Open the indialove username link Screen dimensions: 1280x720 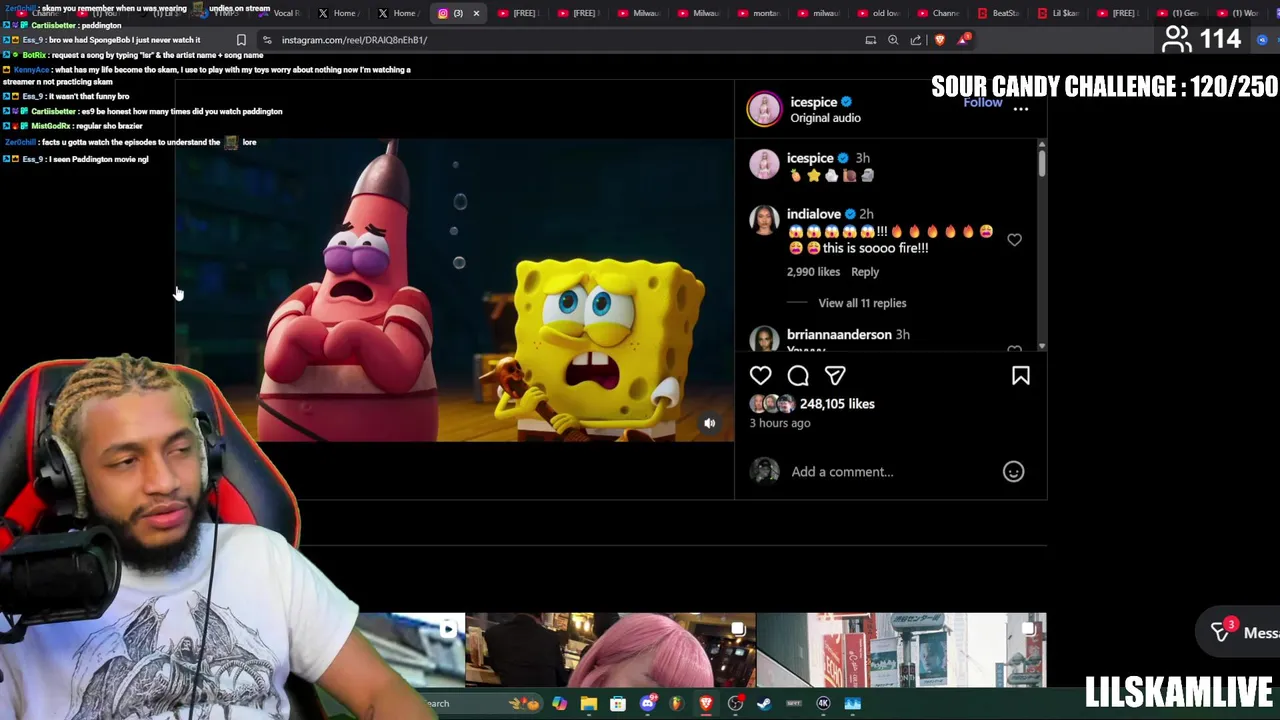coord(813,214)
